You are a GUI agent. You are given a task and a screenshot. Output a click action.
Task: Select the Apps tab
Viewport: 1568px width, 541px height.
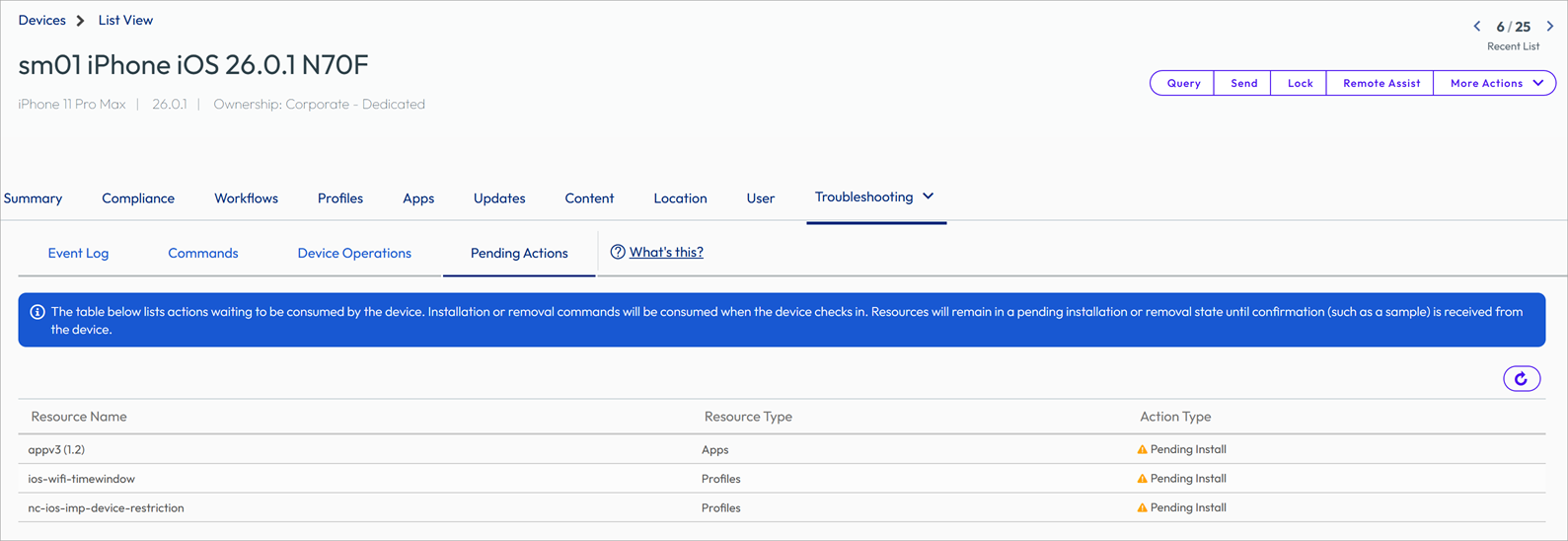(418, 198)
